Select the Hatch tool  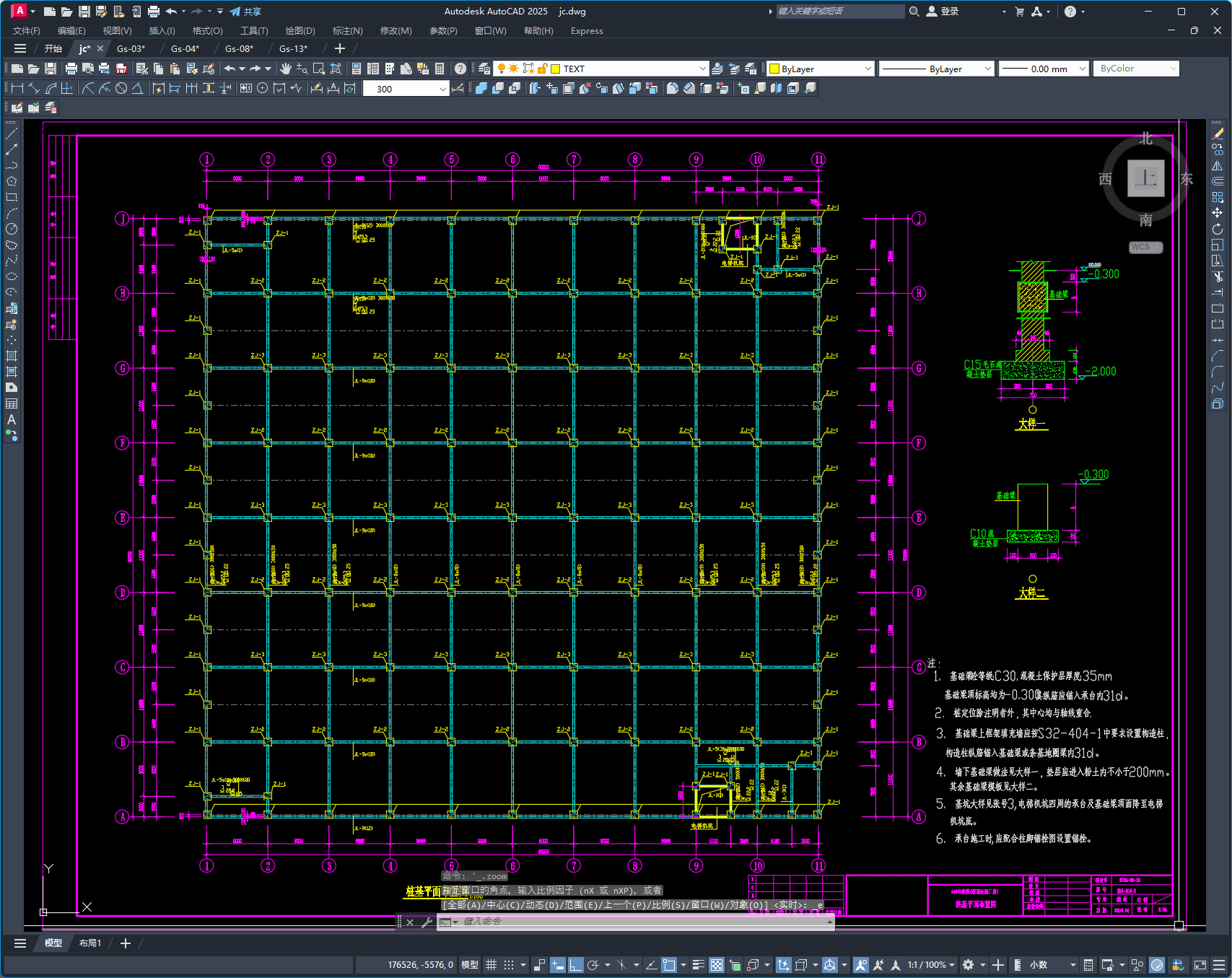point(12,356)
